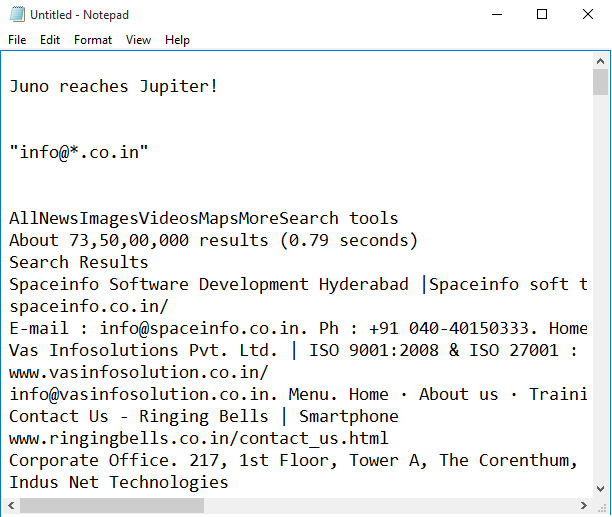612x517 pixels.
Task: Click the 'spaceinfo.co.in/' line
Action: click(89, 306)
